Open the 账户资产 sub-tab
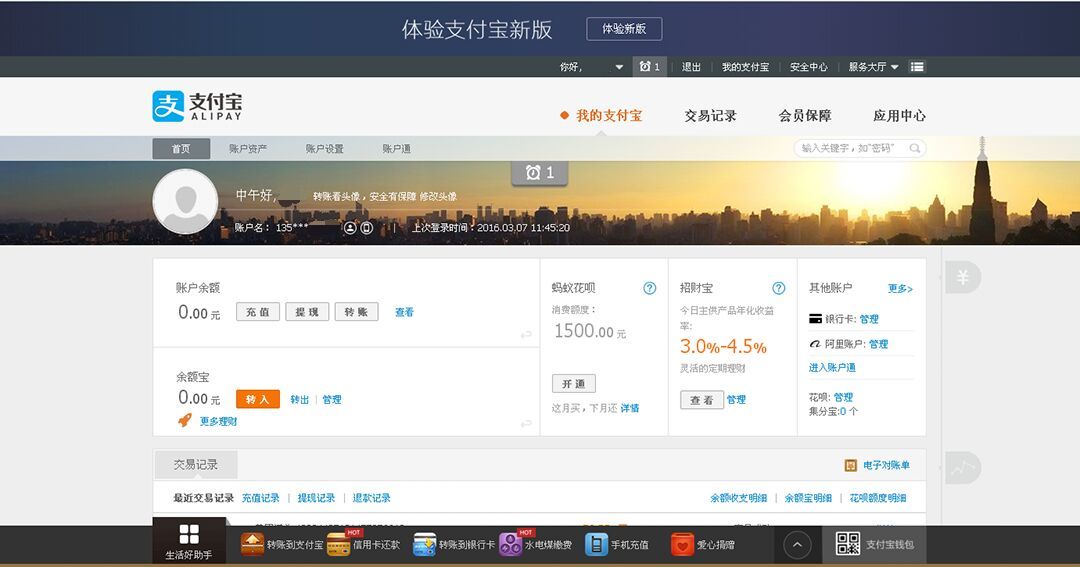Screen dimensions: 1080x567 [248, 149]
